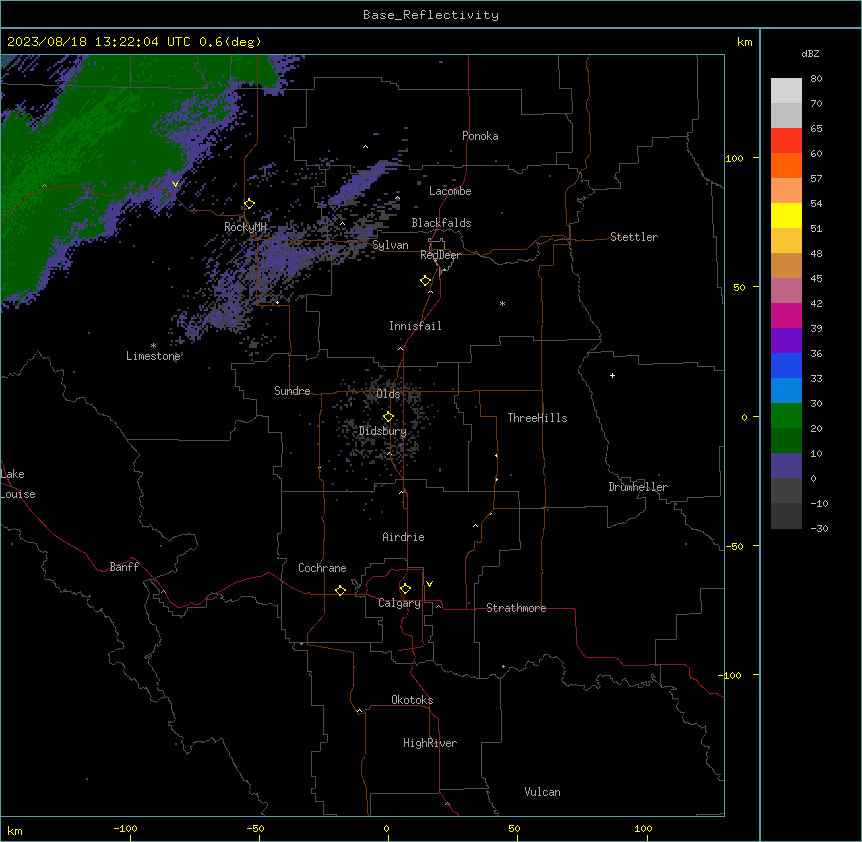The width and height of the screenshot is (862, 842).
Task: Click the Blackfalds city label
Action: tap(441, 223)
